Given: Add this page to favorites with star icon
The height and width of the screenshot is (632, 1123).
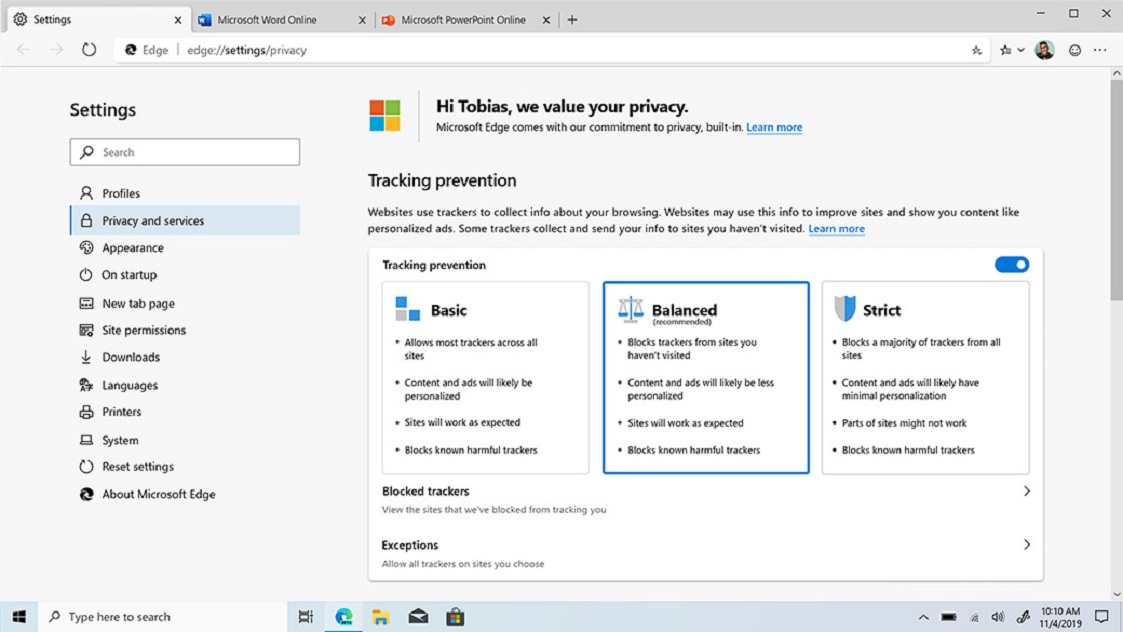Looking at the screenshot, I should (976, 49).
